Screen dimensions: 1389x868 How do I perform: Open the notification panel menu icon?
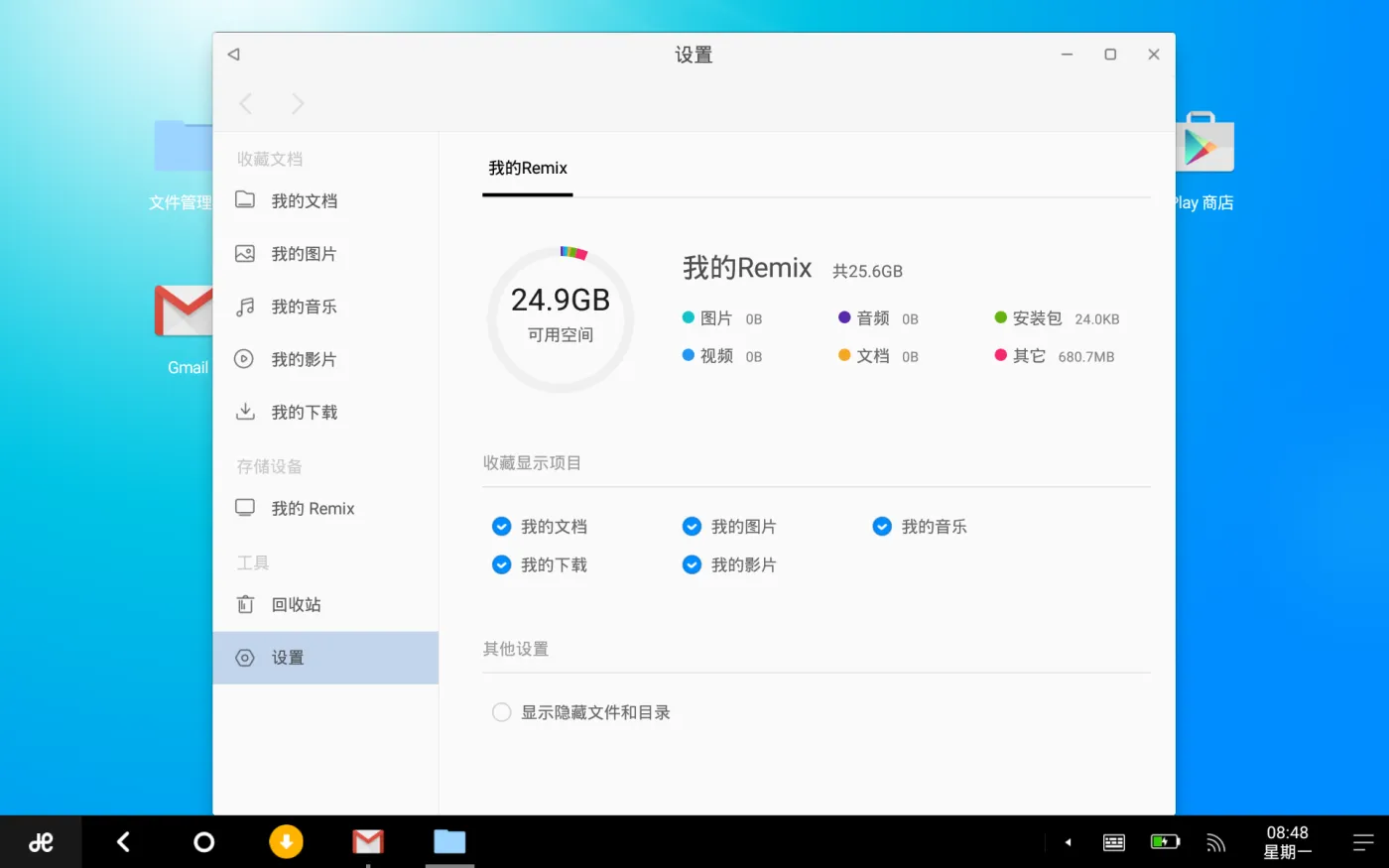1364,842
